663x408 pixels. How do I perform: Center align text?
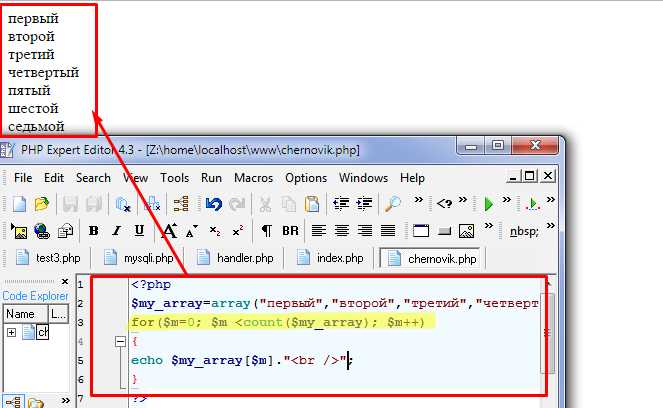pos(342,231)
